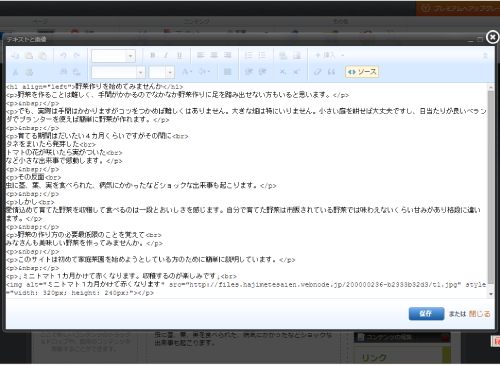Click the Decrease Indent icon
This screenshot has width=500, height=365.
249,72
